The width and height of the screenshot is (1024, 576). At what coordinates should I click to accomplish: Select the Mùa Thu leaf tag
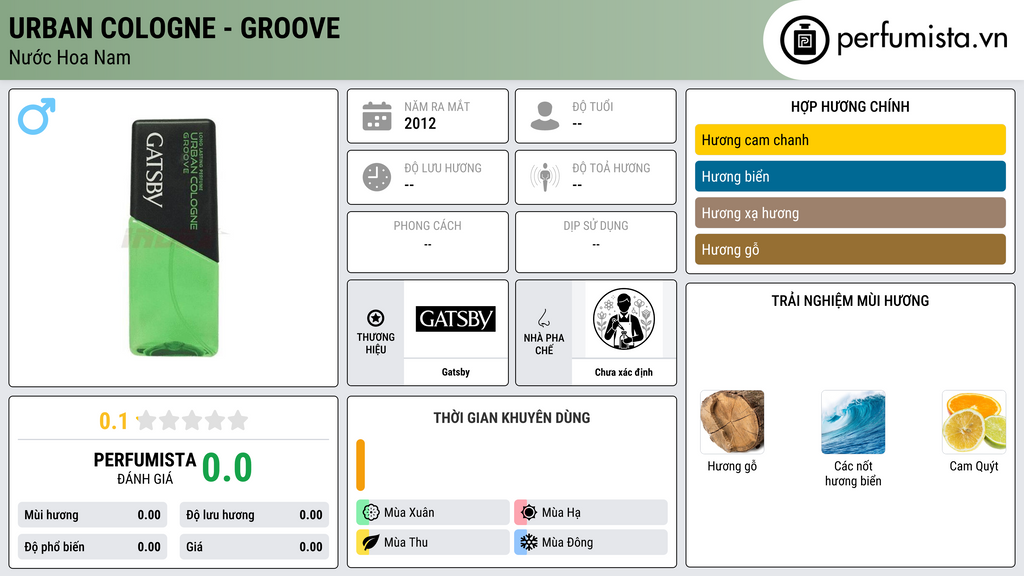pos(433,542)
